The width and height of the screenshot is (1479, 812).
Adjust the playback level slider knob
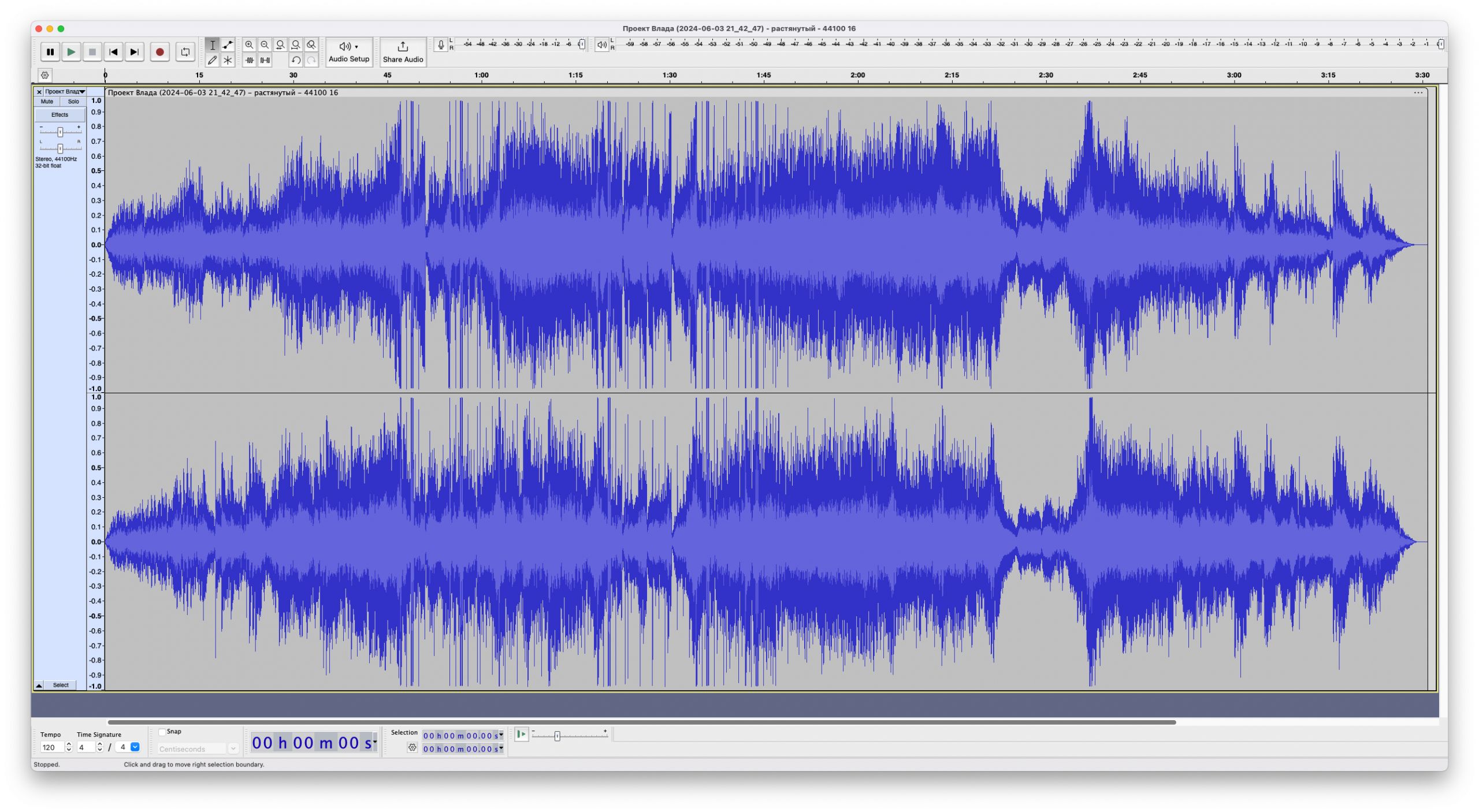(1440, 44)
